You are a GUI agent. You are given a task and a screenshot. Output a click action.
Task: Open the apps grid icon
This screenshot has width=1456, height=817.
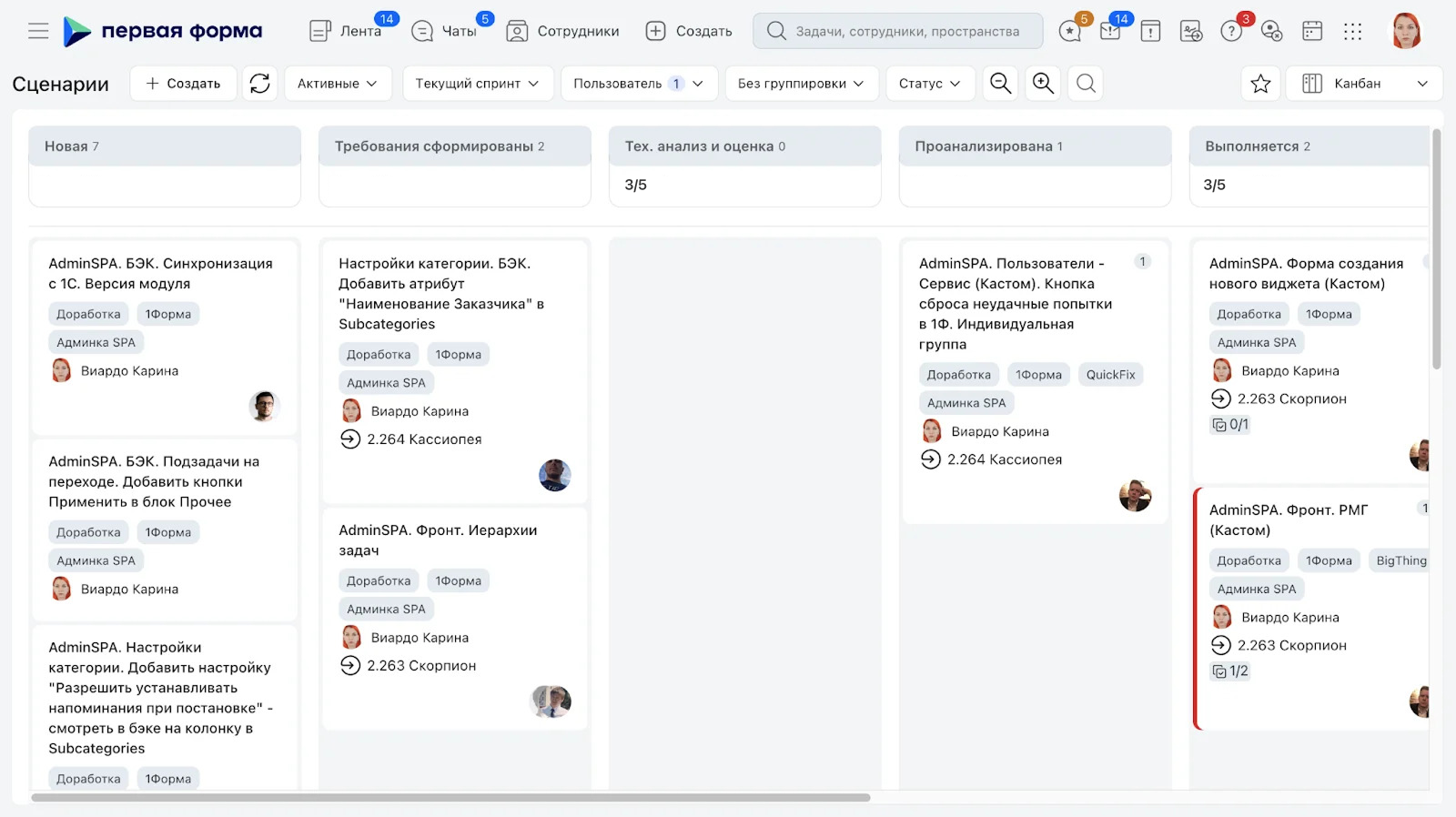(1353, 31)
